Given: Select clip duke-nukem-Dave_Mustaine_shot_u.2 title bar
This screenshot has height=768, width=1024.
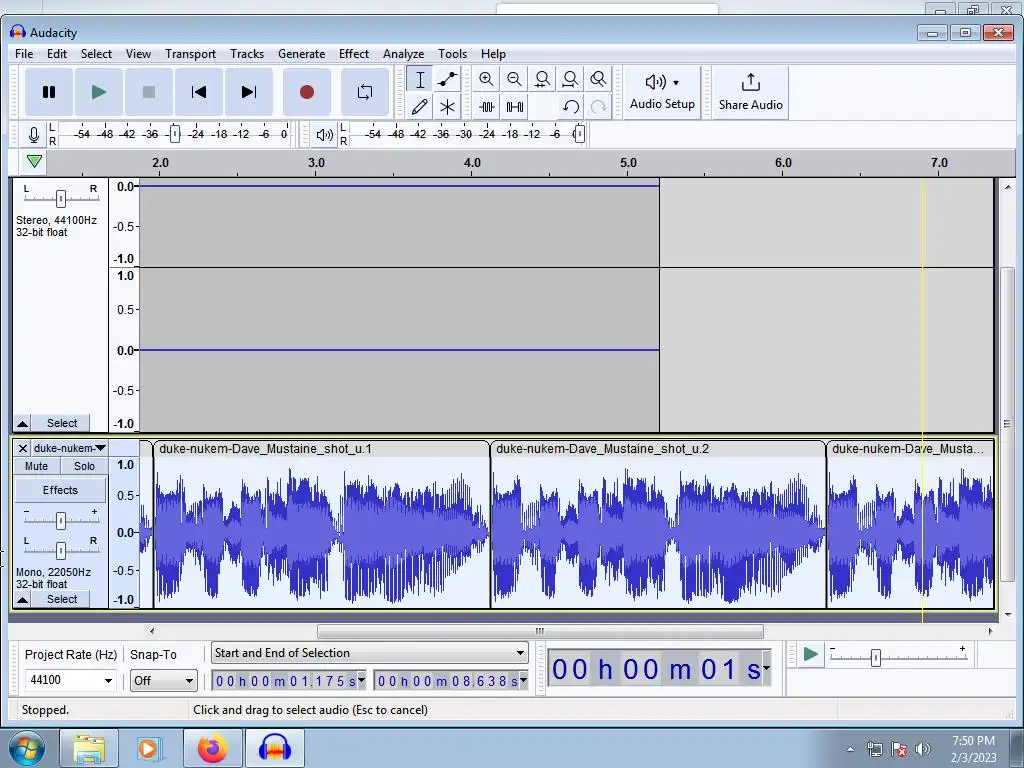Looking at the screenshot, I should [658, 449].
